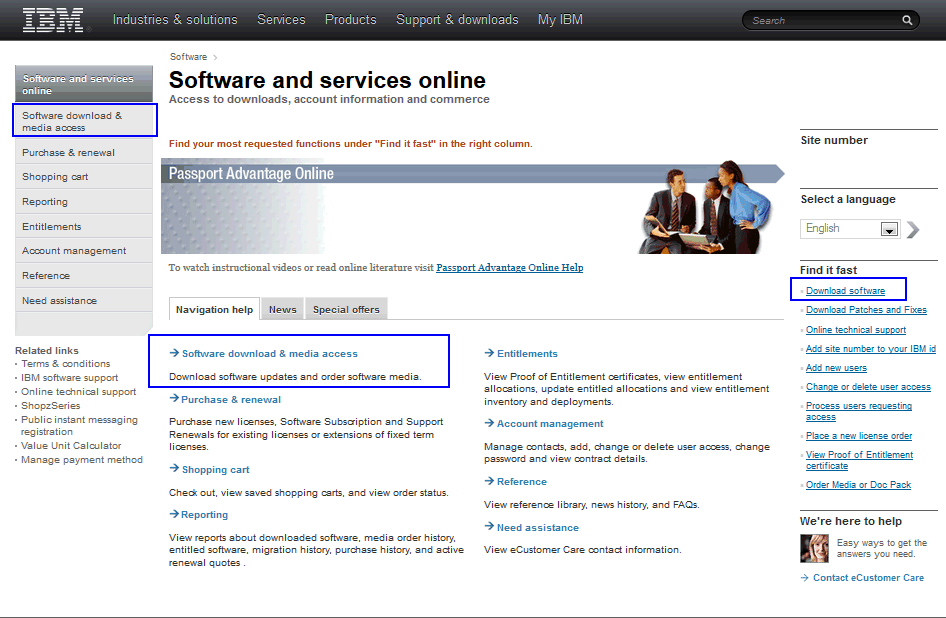Click Add site number to your IBM id
Screen dimensions: 946x618
(871, 349)
